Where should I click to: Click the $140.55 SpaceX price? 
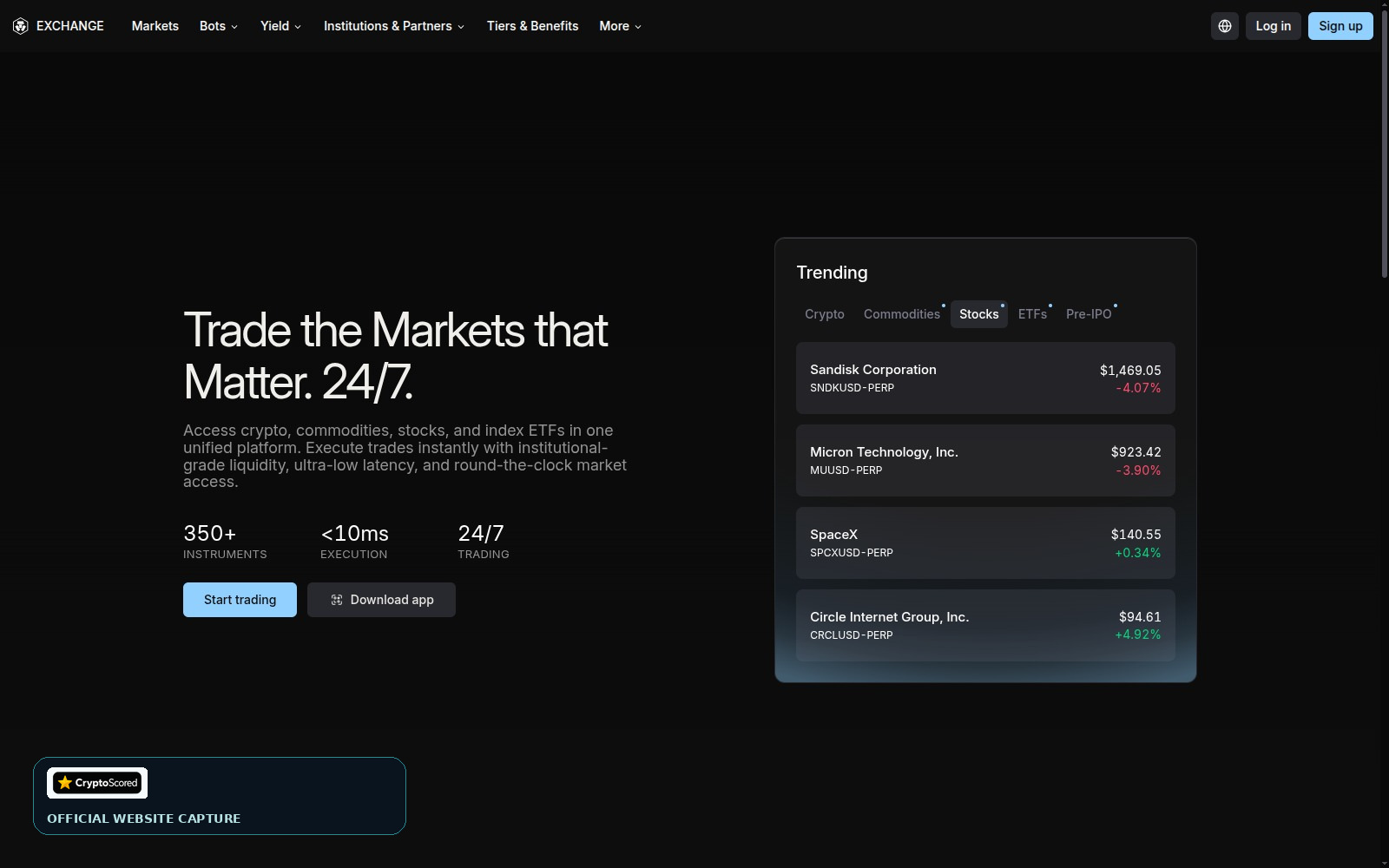pyautogui.click(x=1136, y=535)
